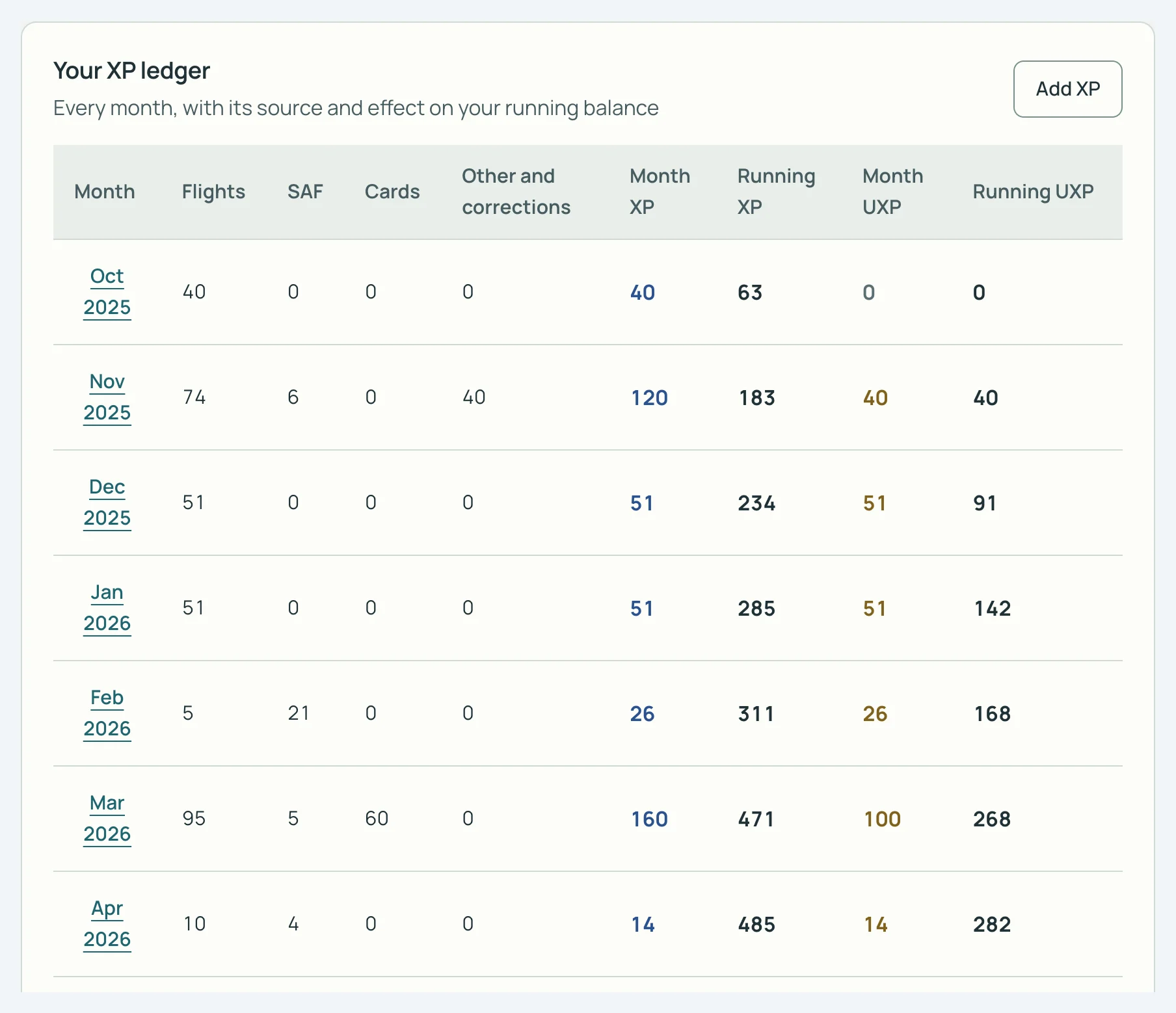The height and width of the screenshot is (1013, 1176).
Task: Select Flights value 10 in Apr 2026
Action: tap(194, 924)
